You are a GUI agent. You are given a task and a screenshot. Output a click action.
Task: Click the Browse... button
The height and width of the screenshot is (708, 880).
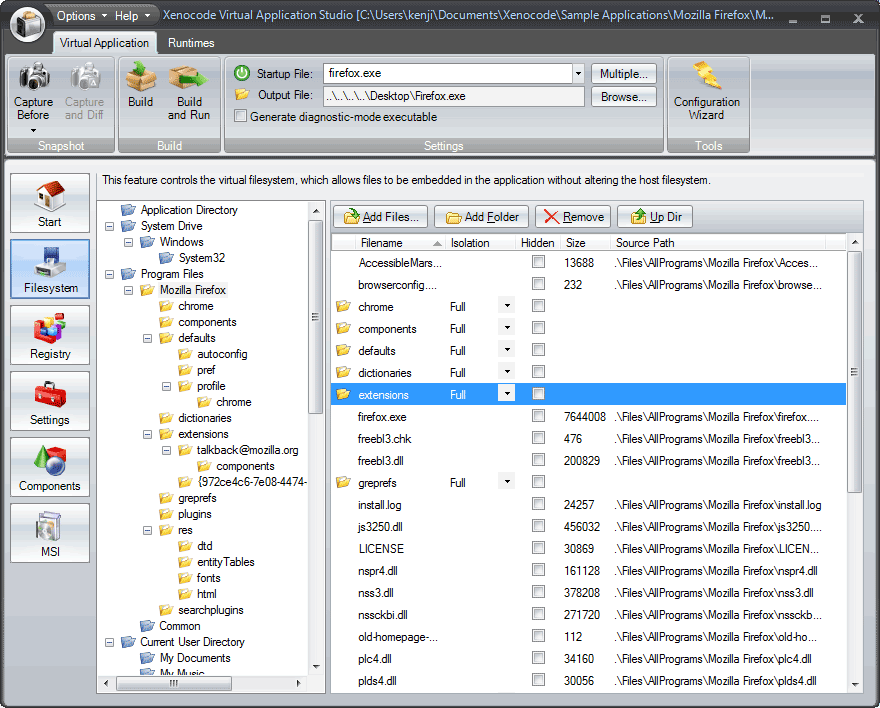624,96
